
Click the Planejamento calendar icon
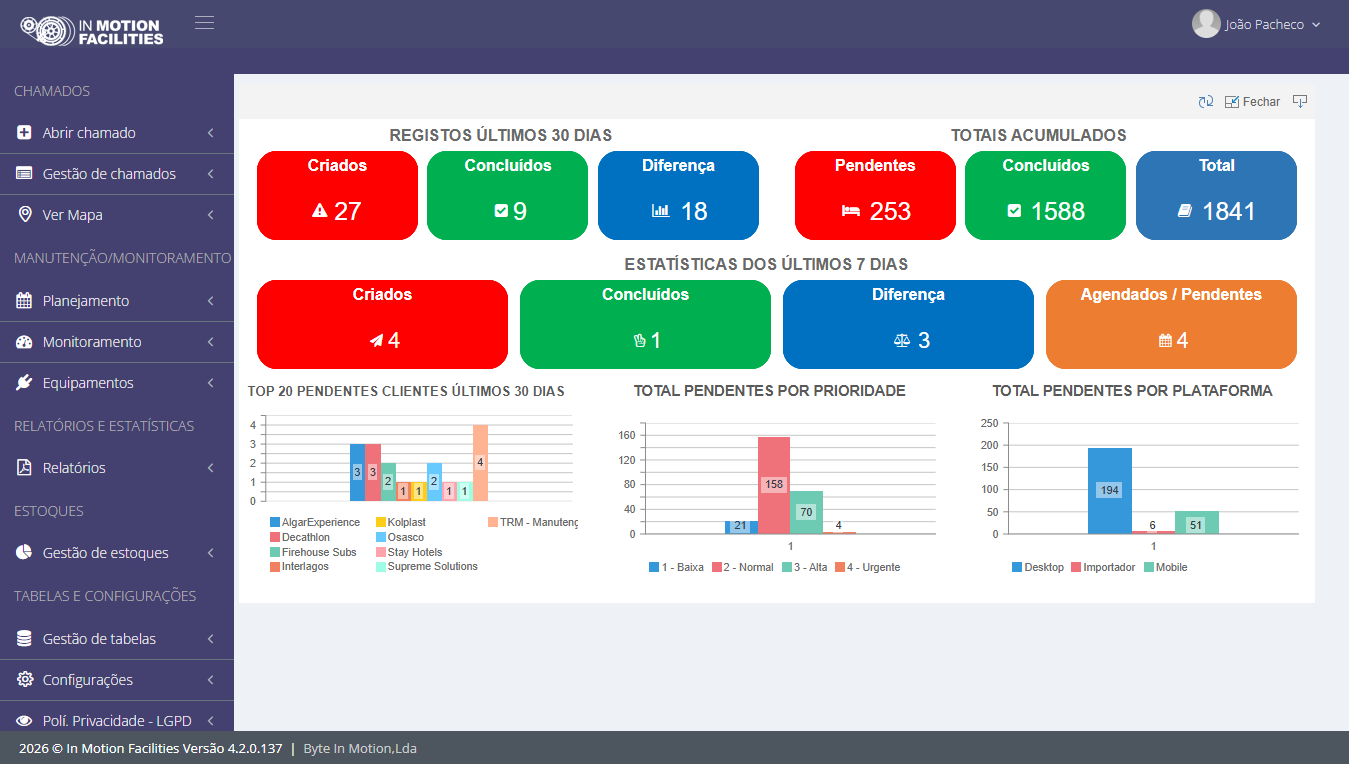tap(24, 300)
